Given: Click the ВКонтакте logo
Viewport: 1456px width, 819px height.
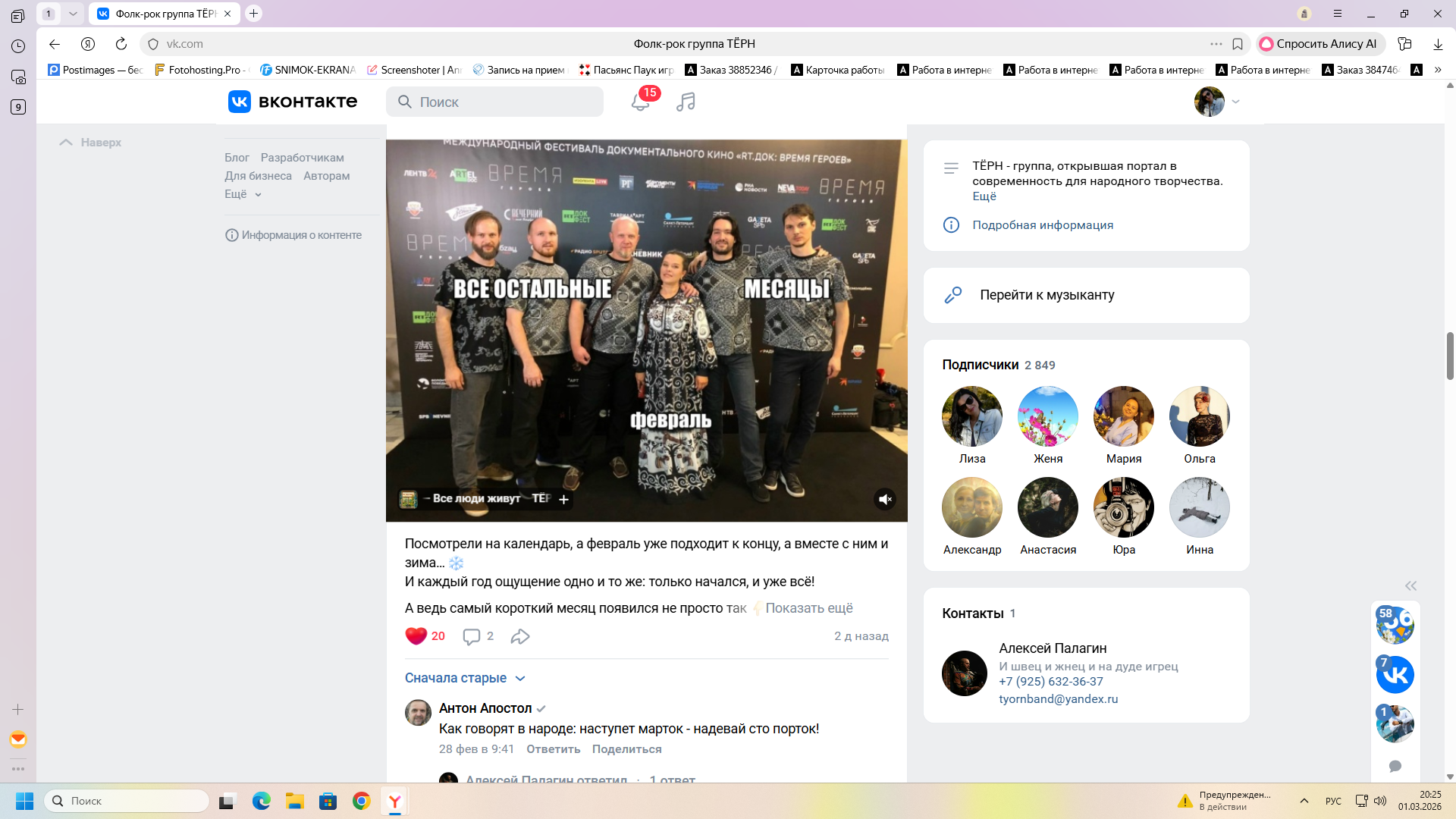Looking at the screenshot, I should [293, 102].
